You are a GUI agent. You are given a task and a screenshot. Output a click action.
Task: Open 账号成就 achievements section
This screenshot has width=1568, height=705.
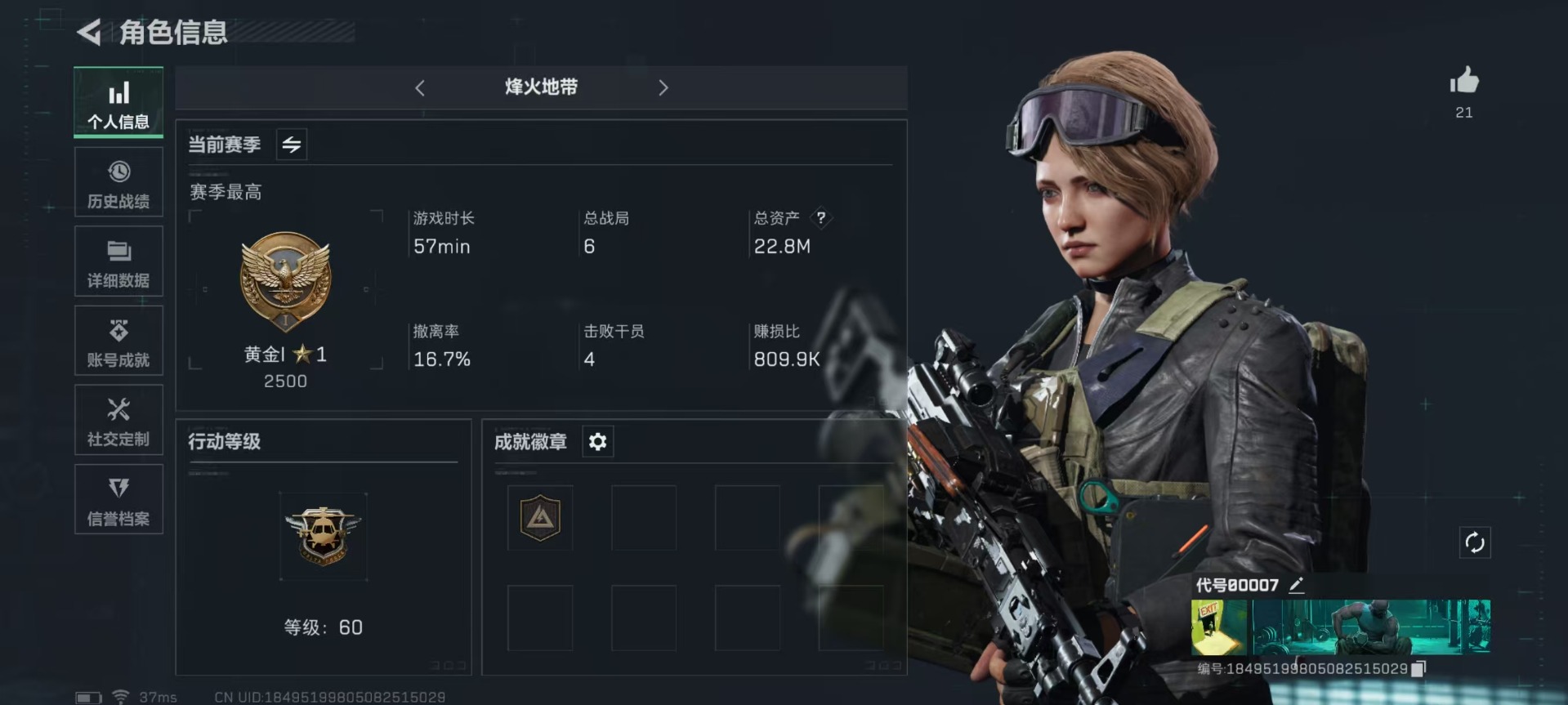coord(118,341)
